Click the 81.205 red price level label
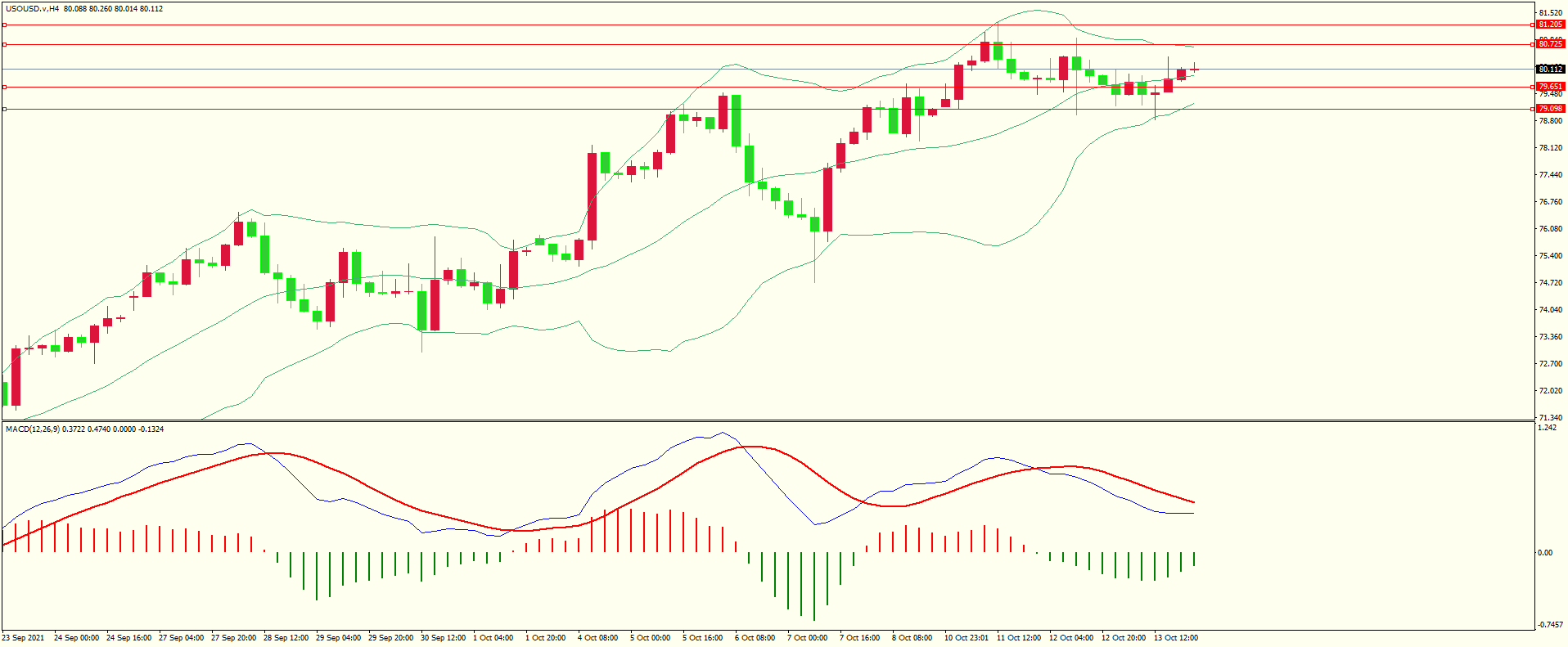This screenshot has width=1568, height=647. (1550, 25)
